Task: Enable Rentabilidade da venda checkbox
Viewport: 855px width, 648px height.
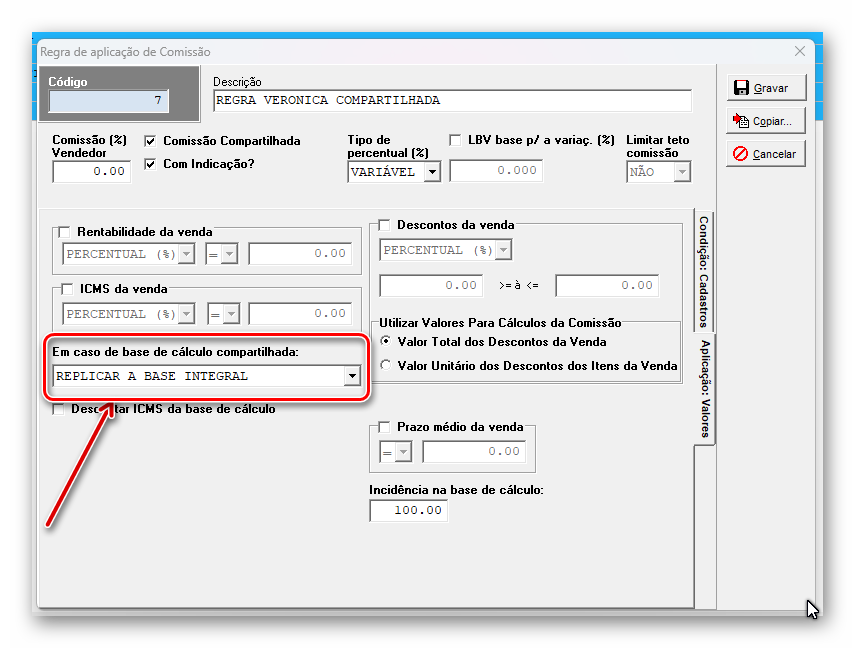Action: (65, 232)
